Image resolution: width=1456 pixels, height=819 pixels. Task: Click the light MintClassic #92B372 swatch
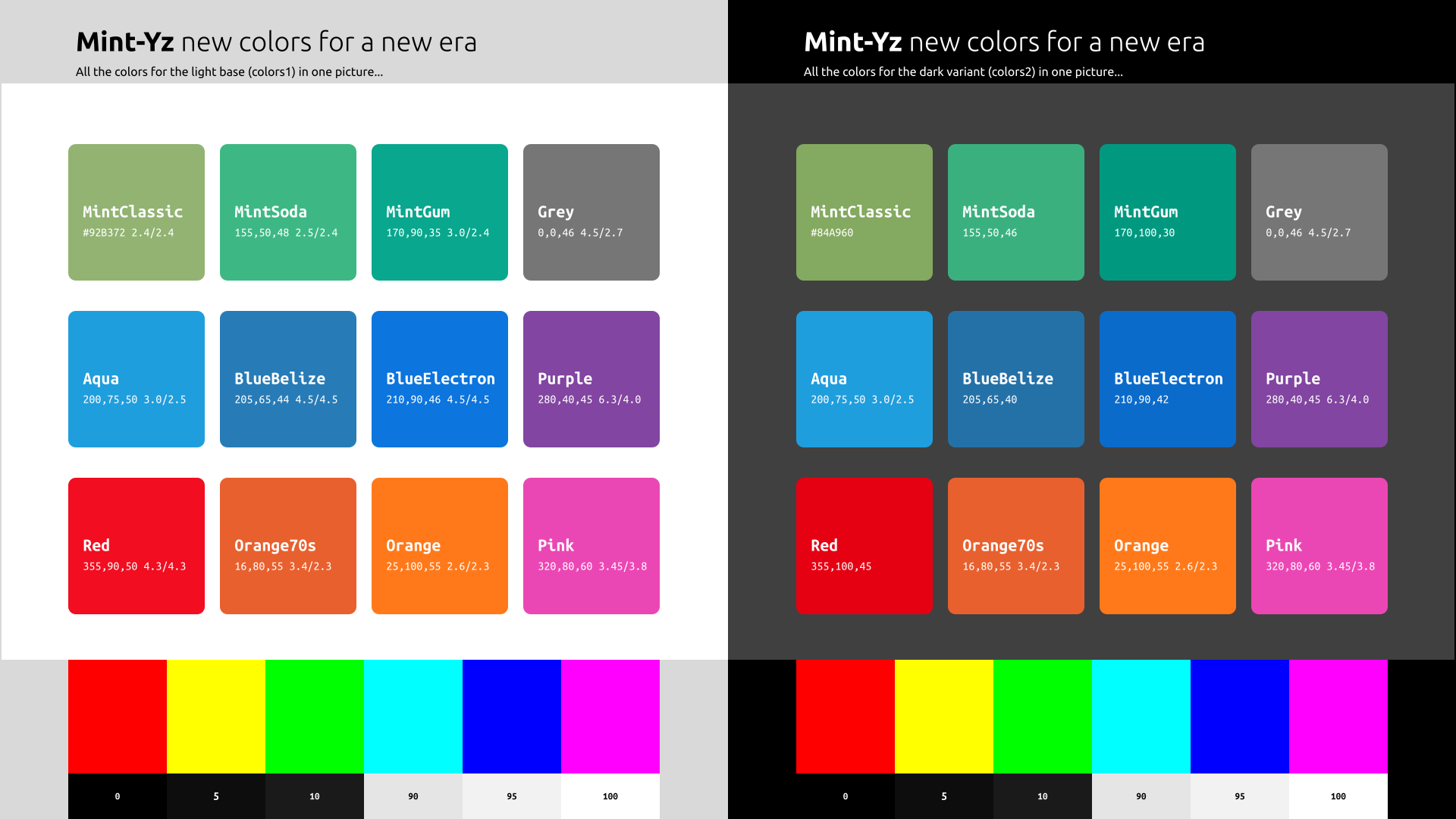tap(136, 212)
